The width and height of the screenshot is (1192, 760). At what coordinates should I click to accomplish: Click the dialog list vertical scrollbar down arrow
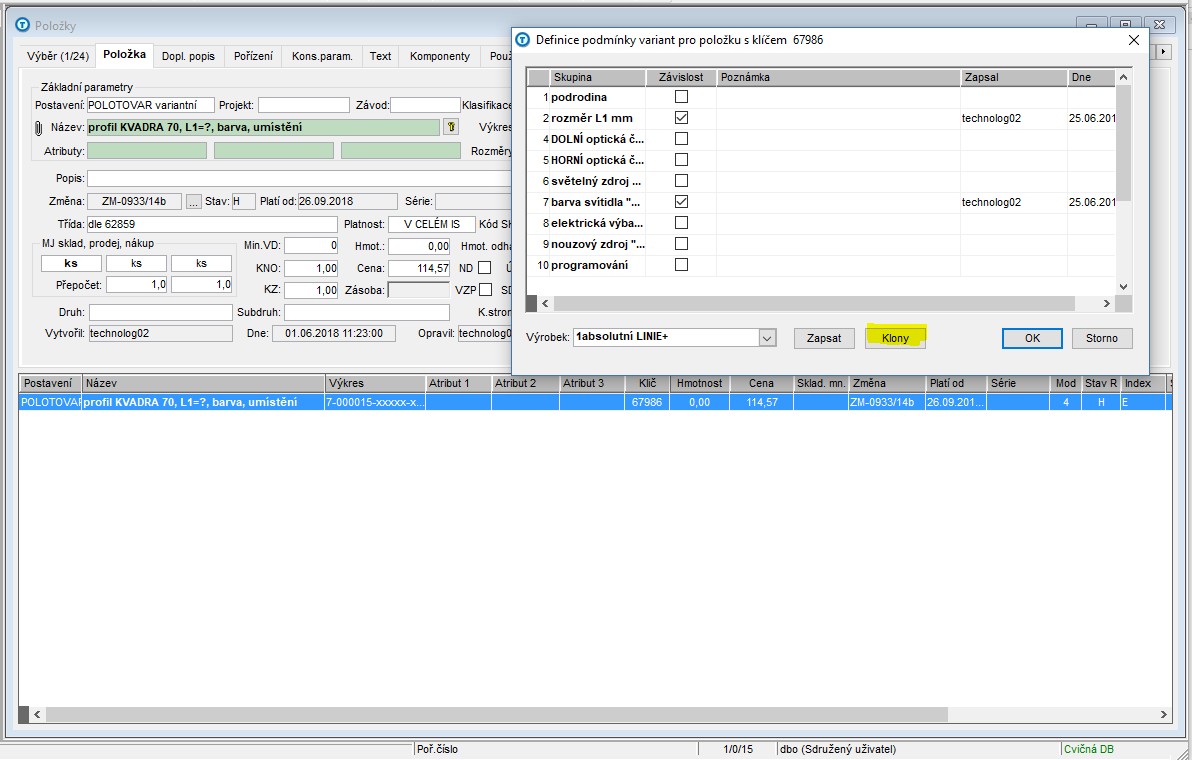pyautogui.click(x=1124, y=287)
